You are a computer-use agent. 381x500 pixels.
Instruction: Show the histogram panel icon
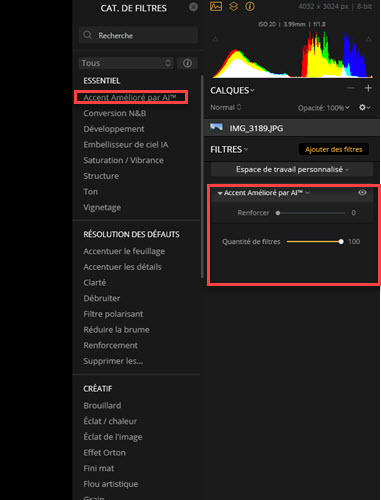tap(216, 6)
